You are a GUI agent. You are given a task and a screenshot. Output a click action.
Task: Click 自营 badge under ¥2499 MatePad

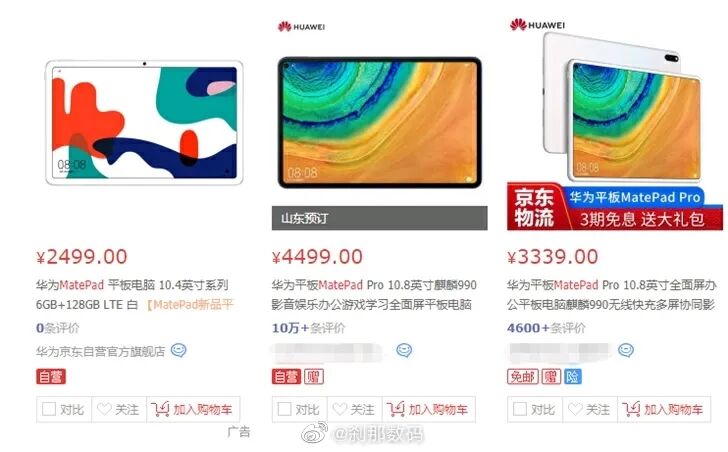click(x=51, y=376)
